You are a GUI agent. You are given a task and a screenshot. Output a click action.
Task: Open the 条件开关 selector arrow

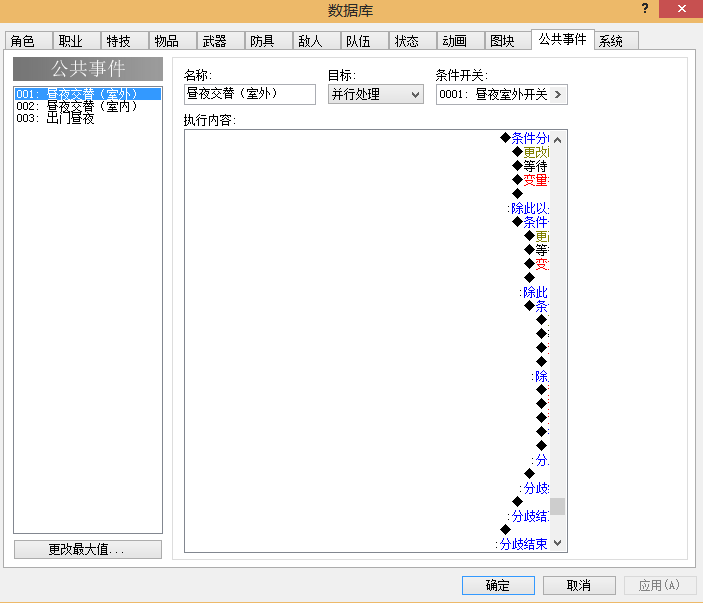coord(558,95)
